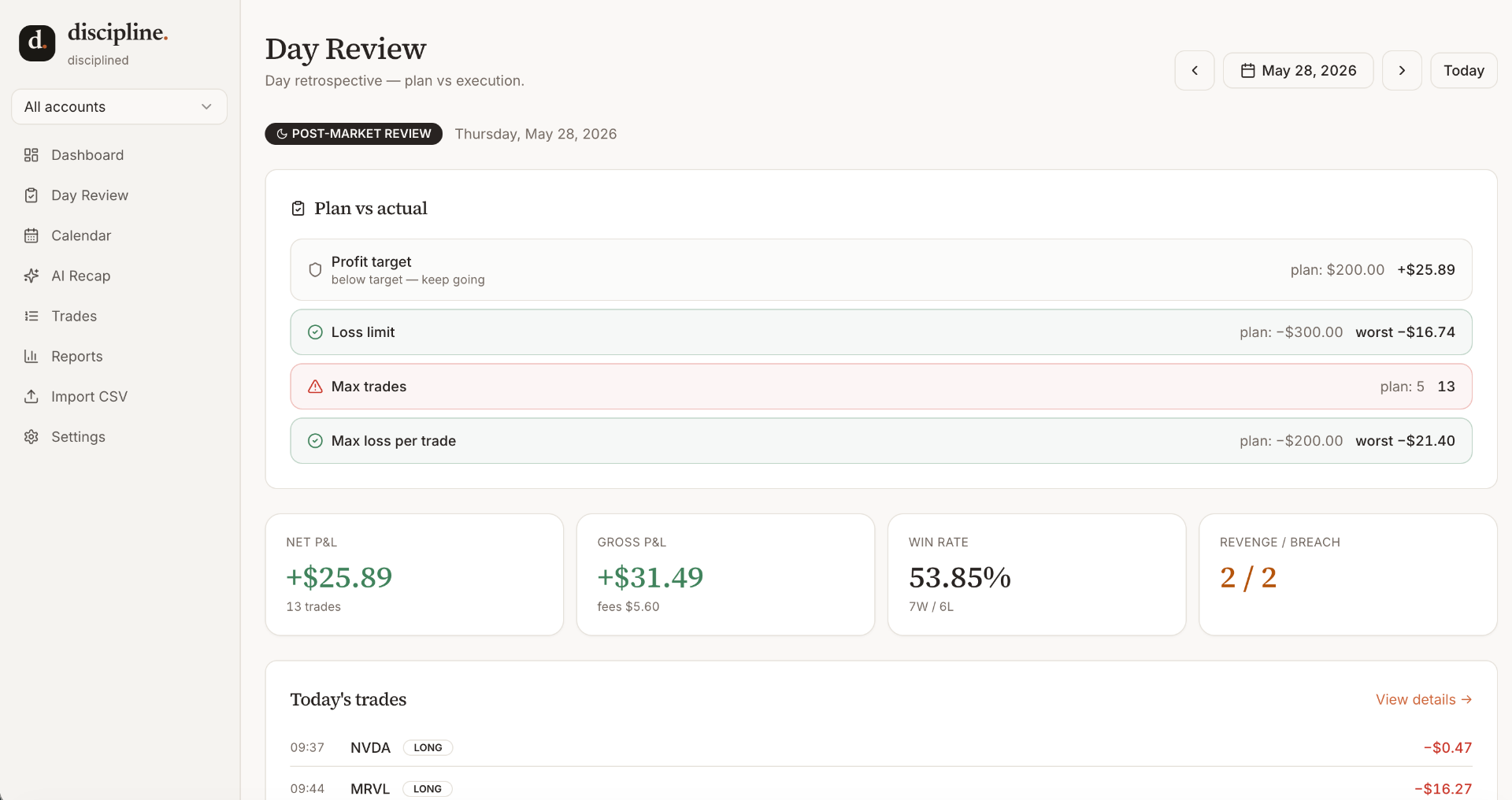Click the 'worst −$16.74' loss value

click(1405, 332)
